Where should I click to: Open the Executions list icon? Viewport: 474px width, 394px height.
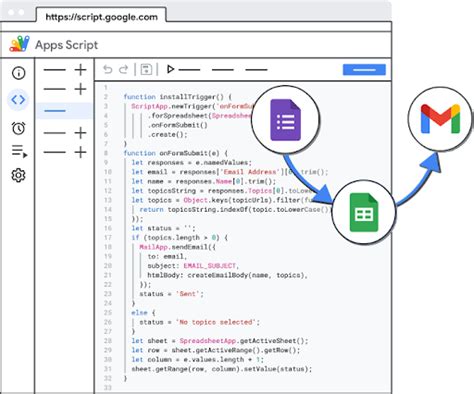click(x=19, y=151)
